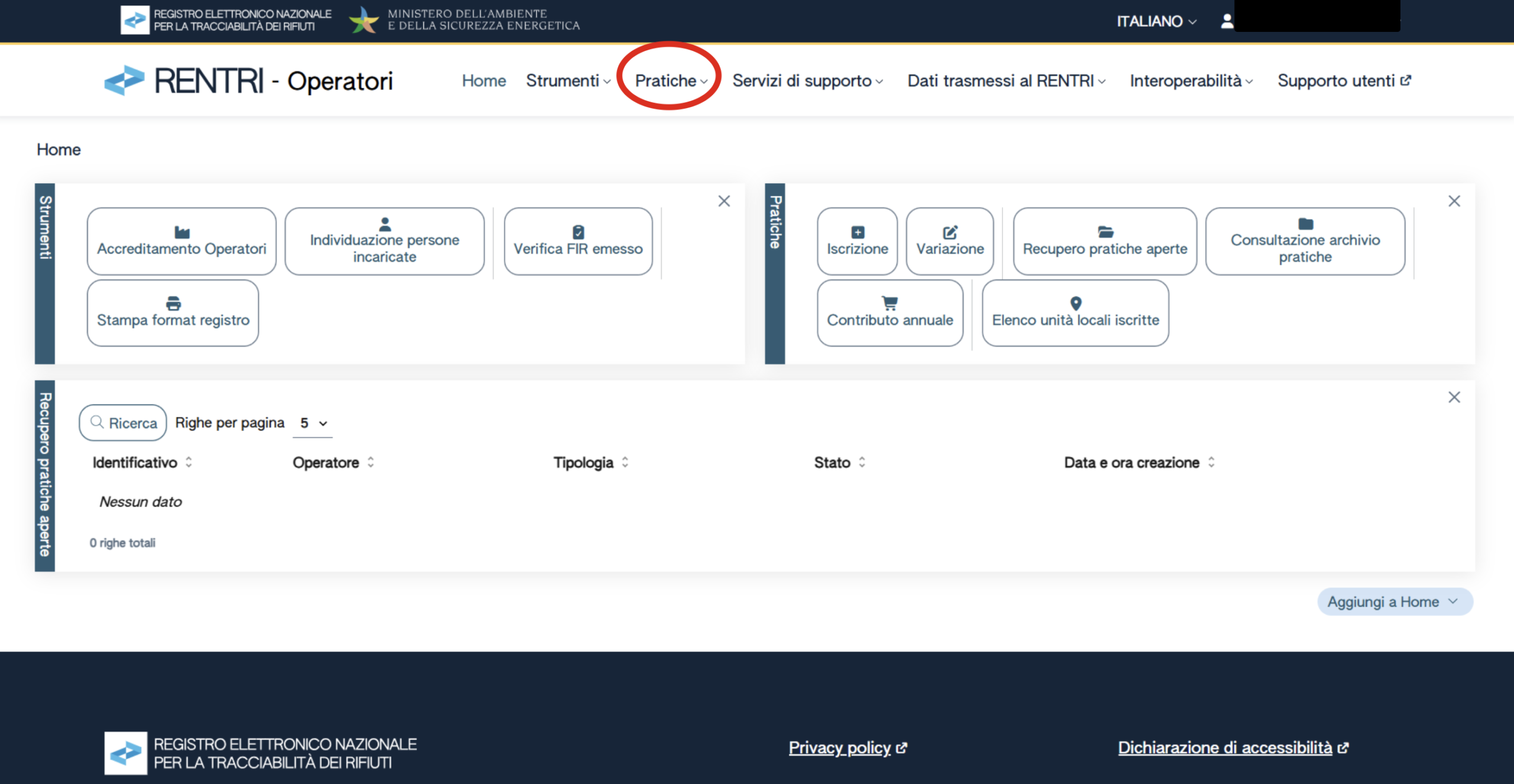Click Individuazione persone incaricate tile
Viewport: 1514px width, 784px height.
(x=384, y=241)
